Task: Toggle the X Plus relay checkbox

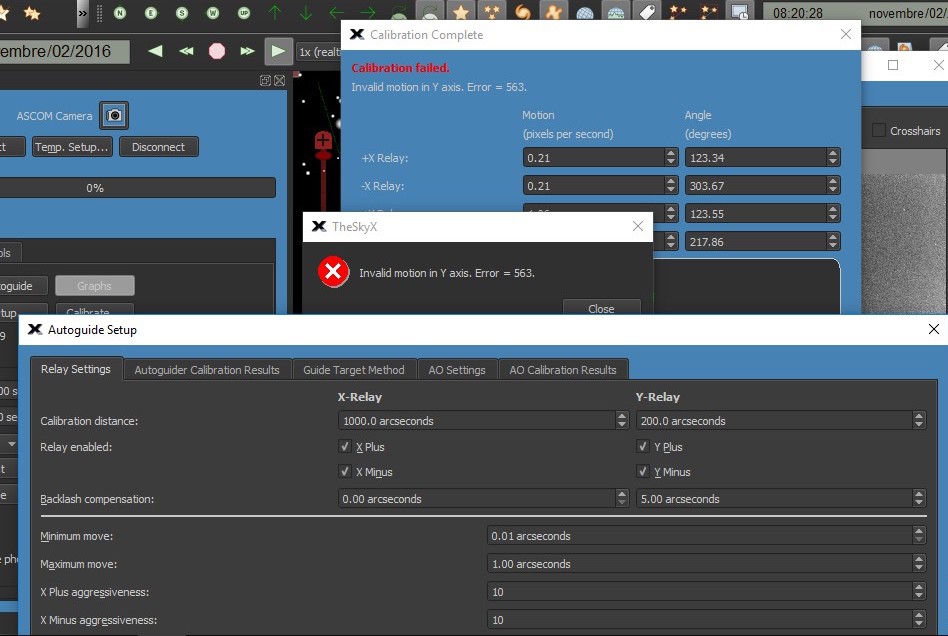Action: 345,447
